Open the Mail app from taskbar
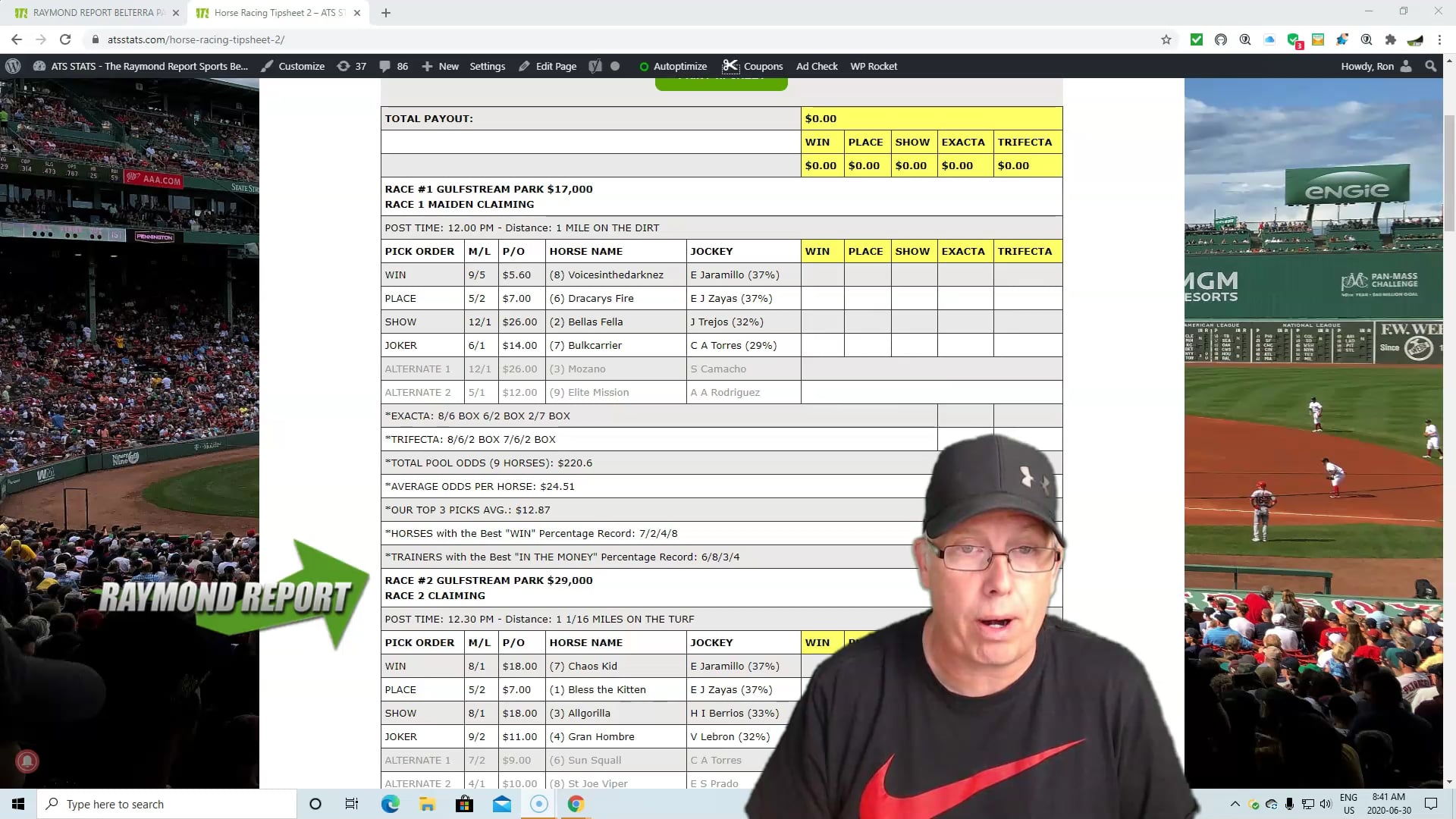 (501, 804)
